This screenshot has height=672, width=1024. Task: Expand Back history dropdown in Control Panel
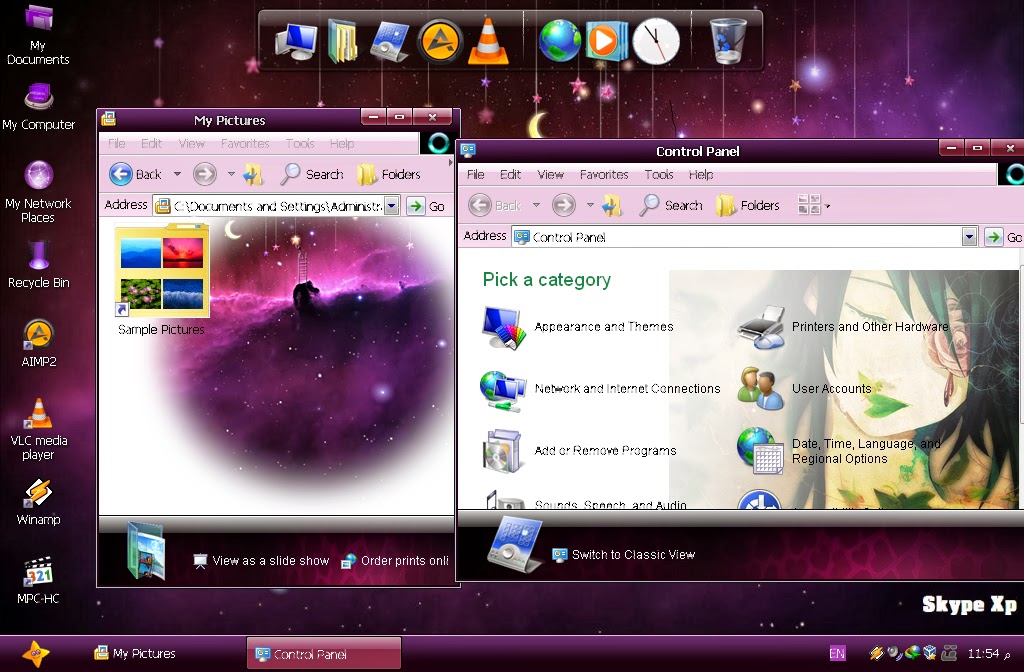536,205
